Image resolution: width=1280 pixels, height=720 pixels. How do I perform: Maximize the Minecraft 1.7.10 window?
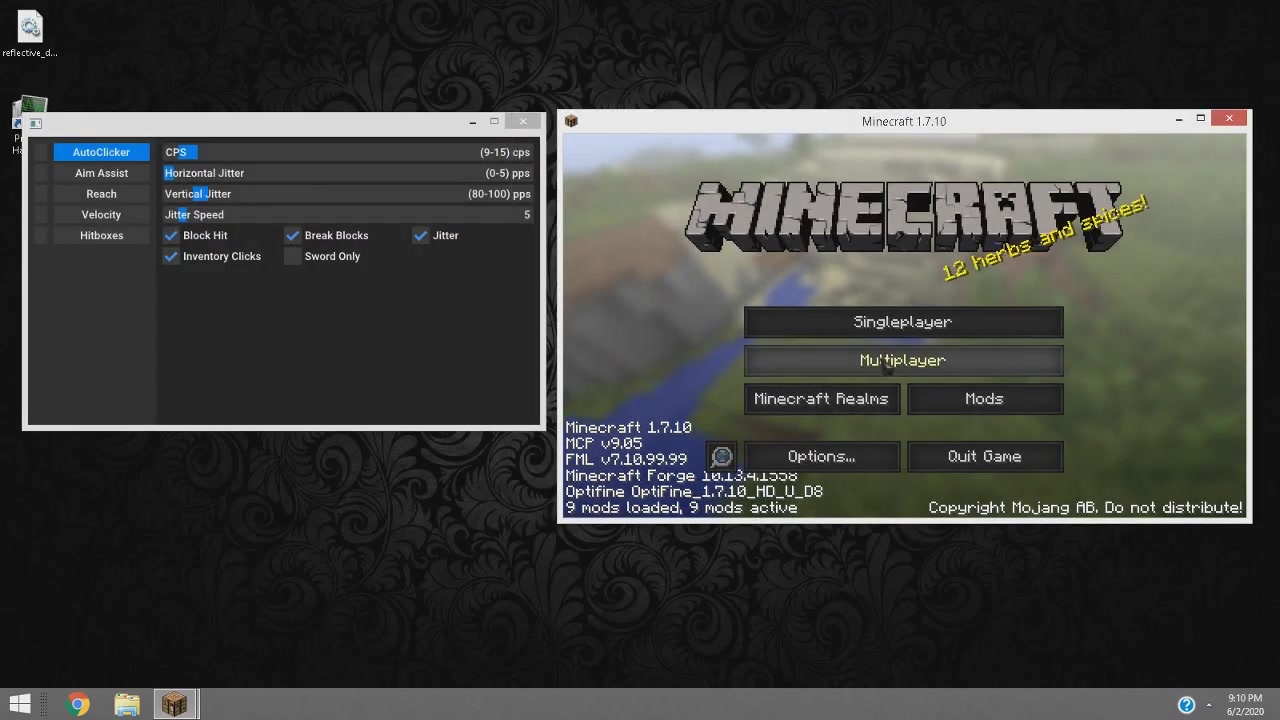tap(1200, 120)
